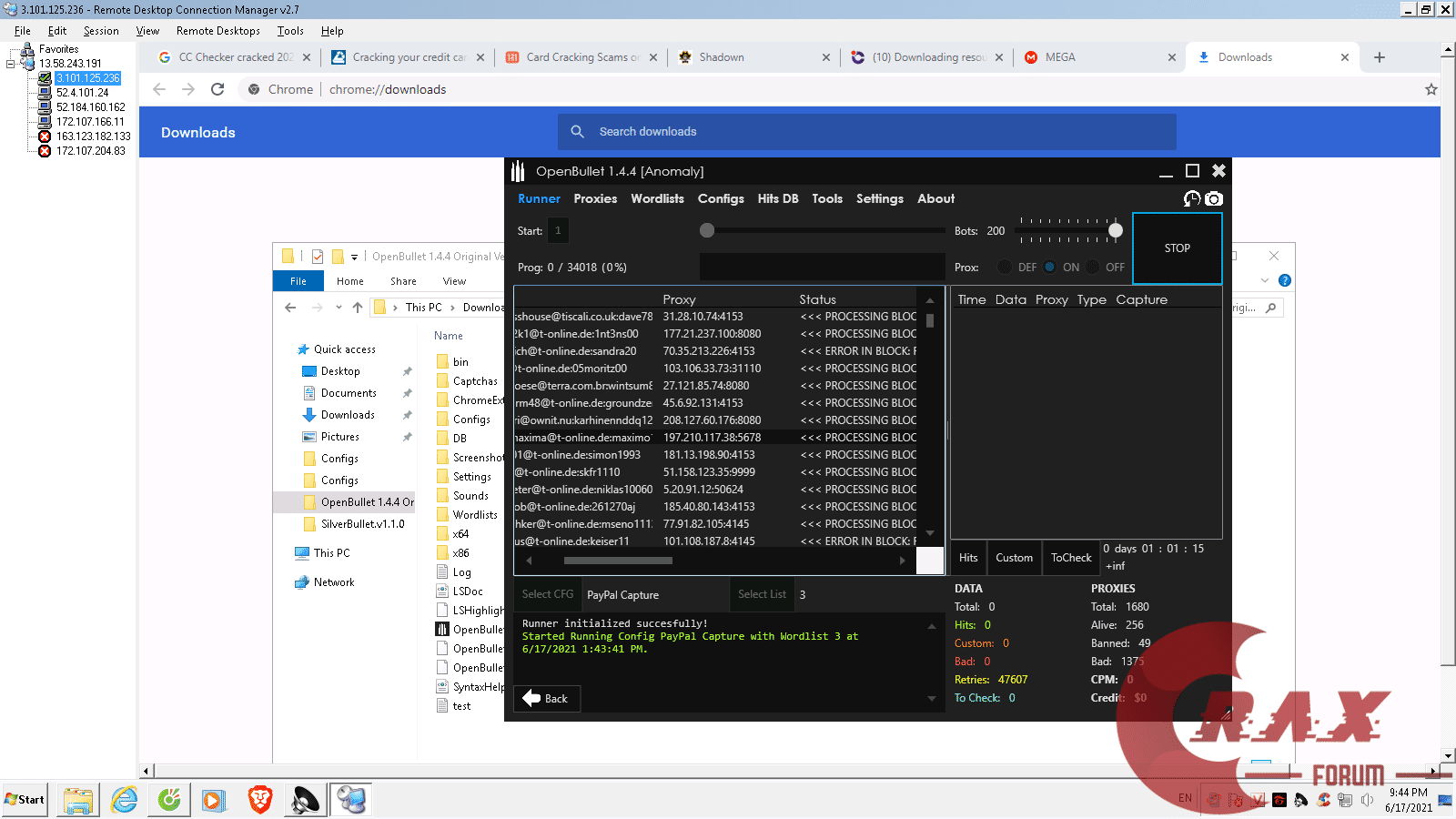Select the DEF proxy radio option
This screenshot has width=1456, height=819.
click(x=1005, y=268)
